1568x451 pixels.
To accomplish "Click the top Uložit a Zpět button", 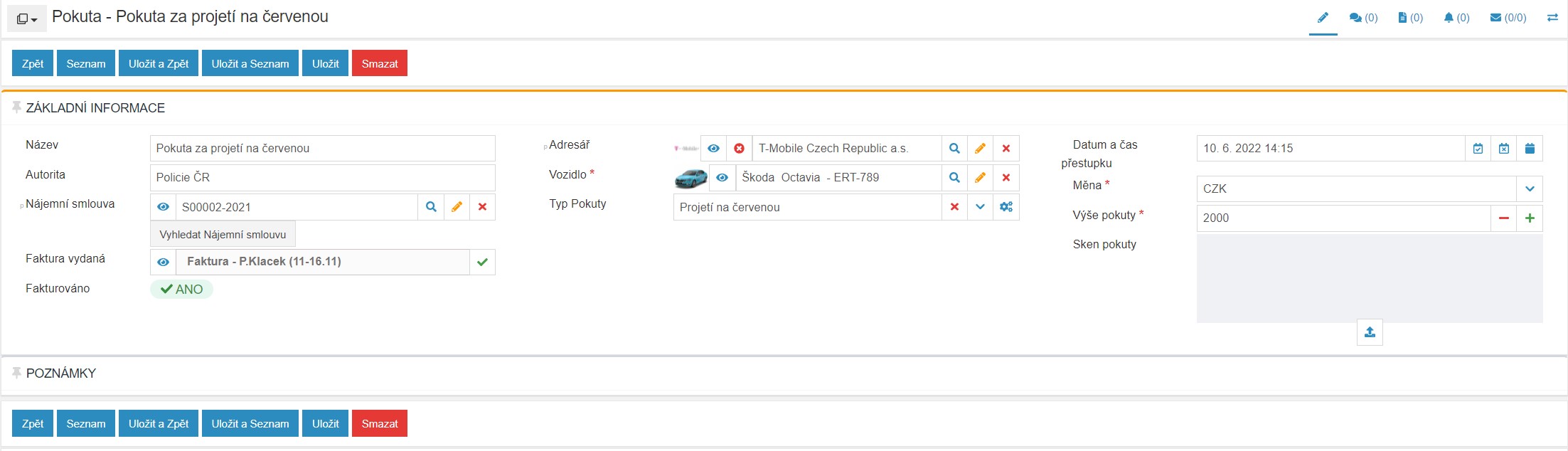I will click(159, 63).
